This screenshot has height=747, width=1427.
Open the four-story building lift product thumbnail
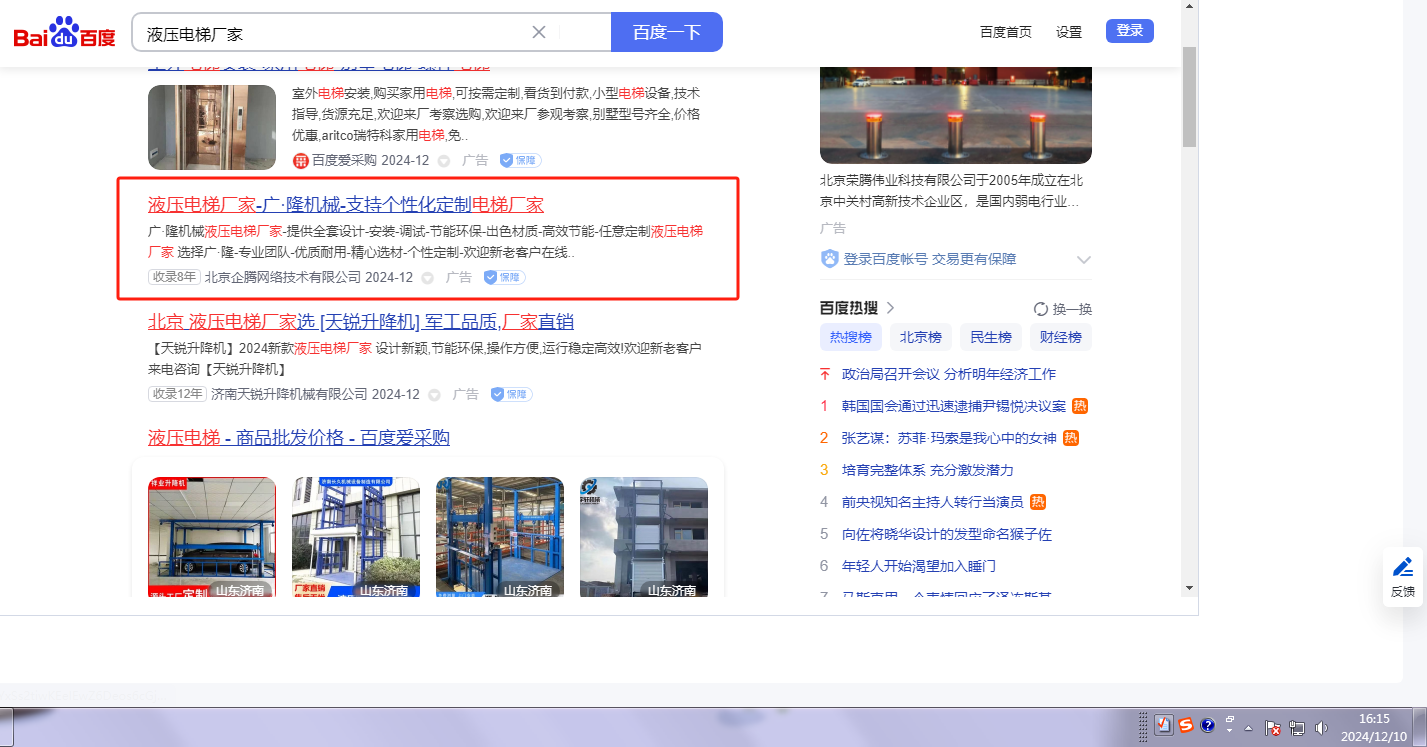click(644, 537)
